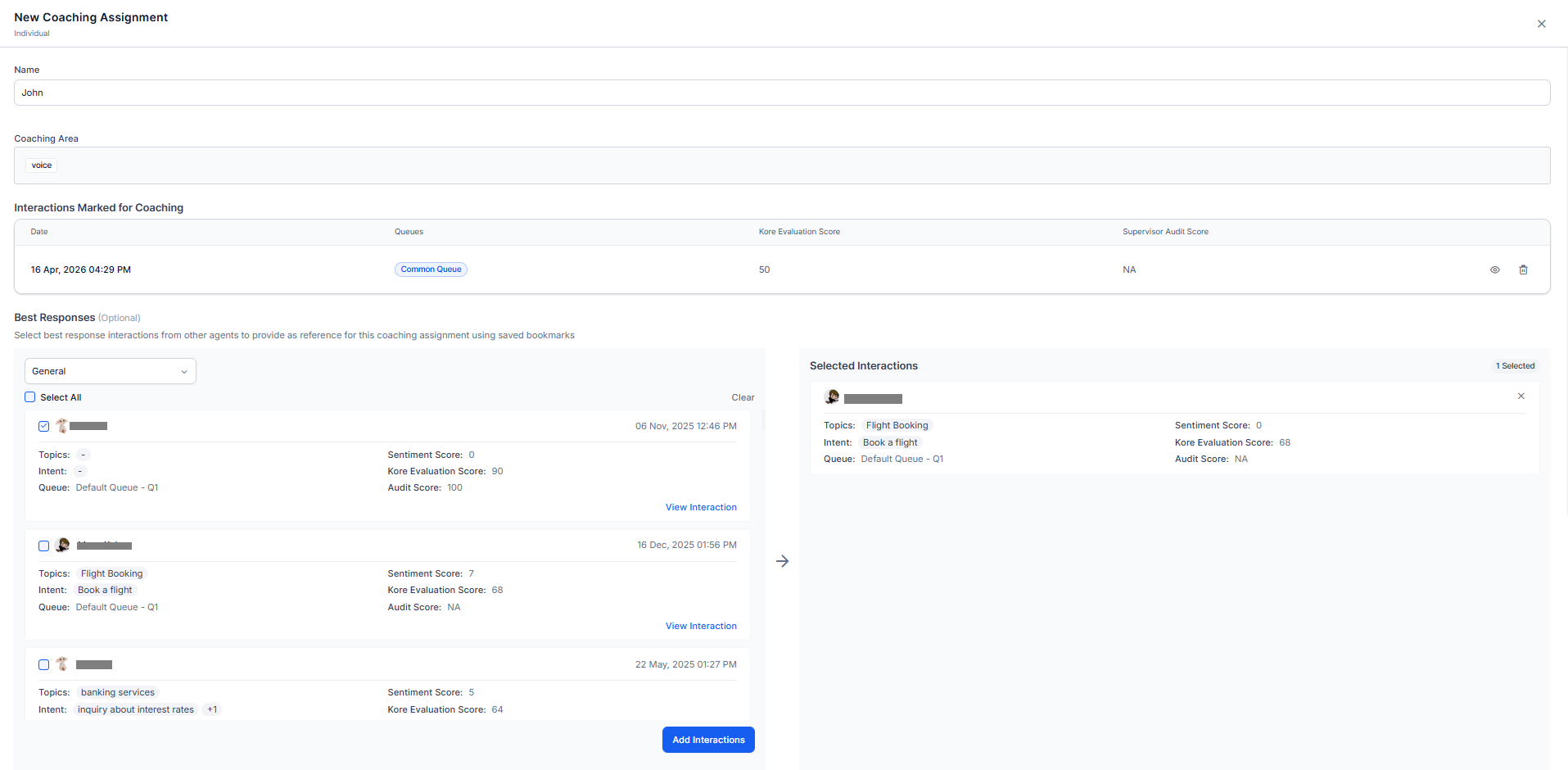The height and width of the screenshot is (770, 1568).
Task: Expand the +1 additional intents badge
Action: (x=212, y=709)
